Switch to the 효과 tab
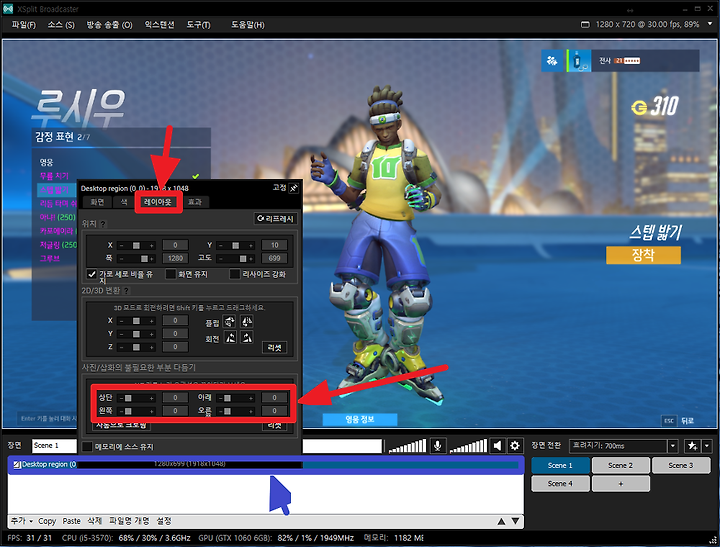 (195, 202)
